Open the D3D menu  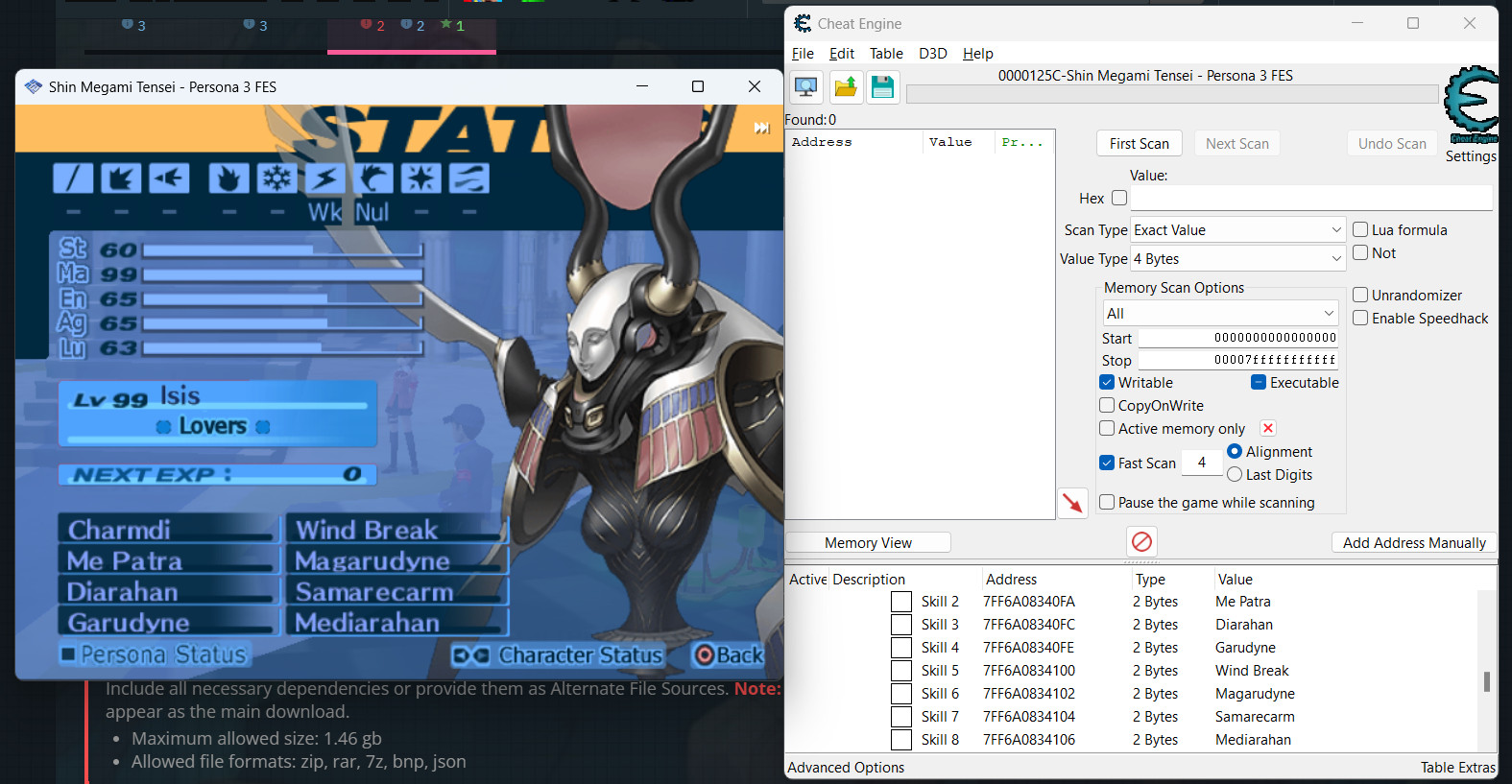[x=933, y=54]
